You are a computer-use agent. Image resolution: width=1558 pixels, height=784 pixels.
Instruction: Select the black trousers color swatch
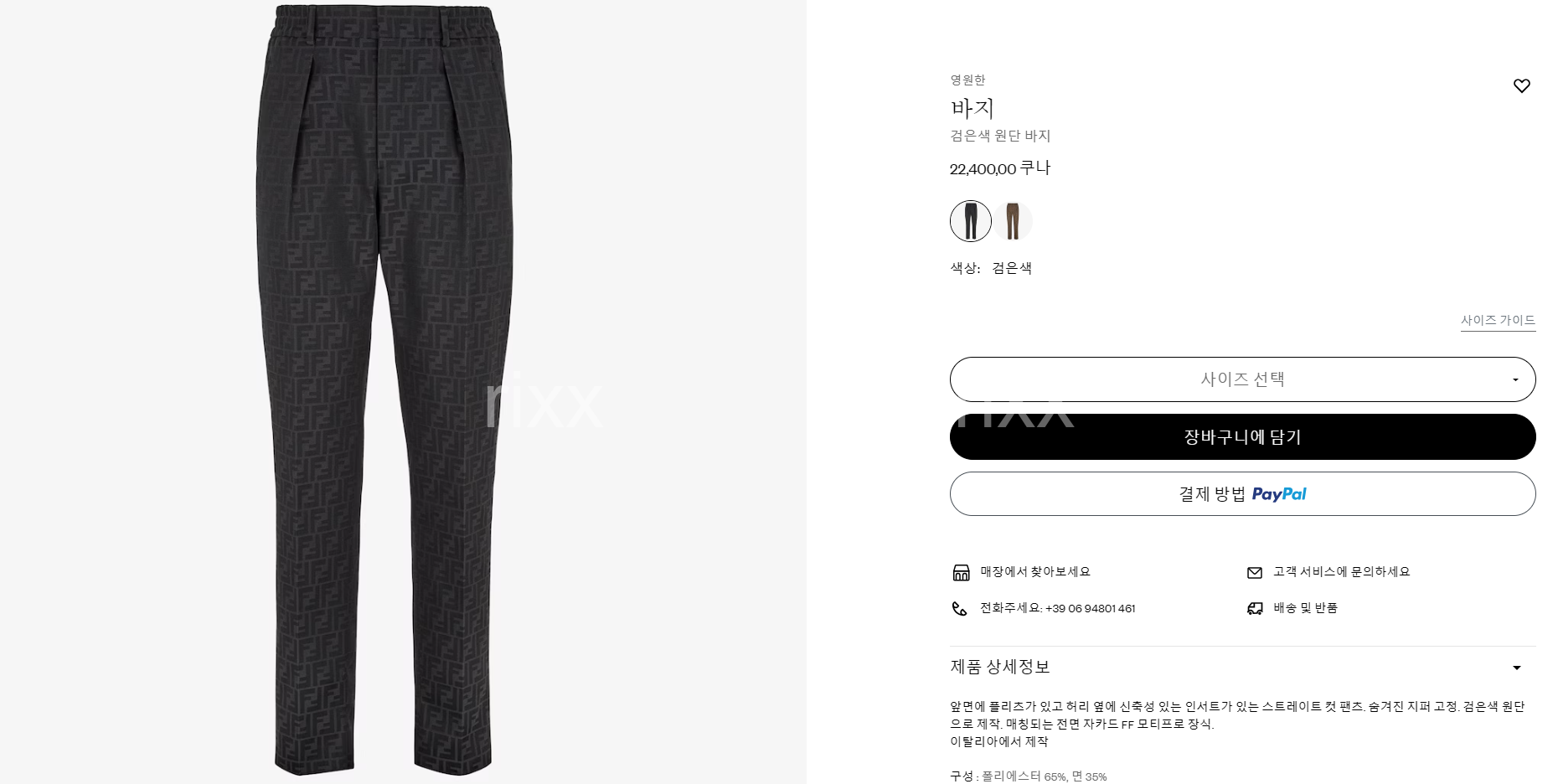click(x=971, y=221)
